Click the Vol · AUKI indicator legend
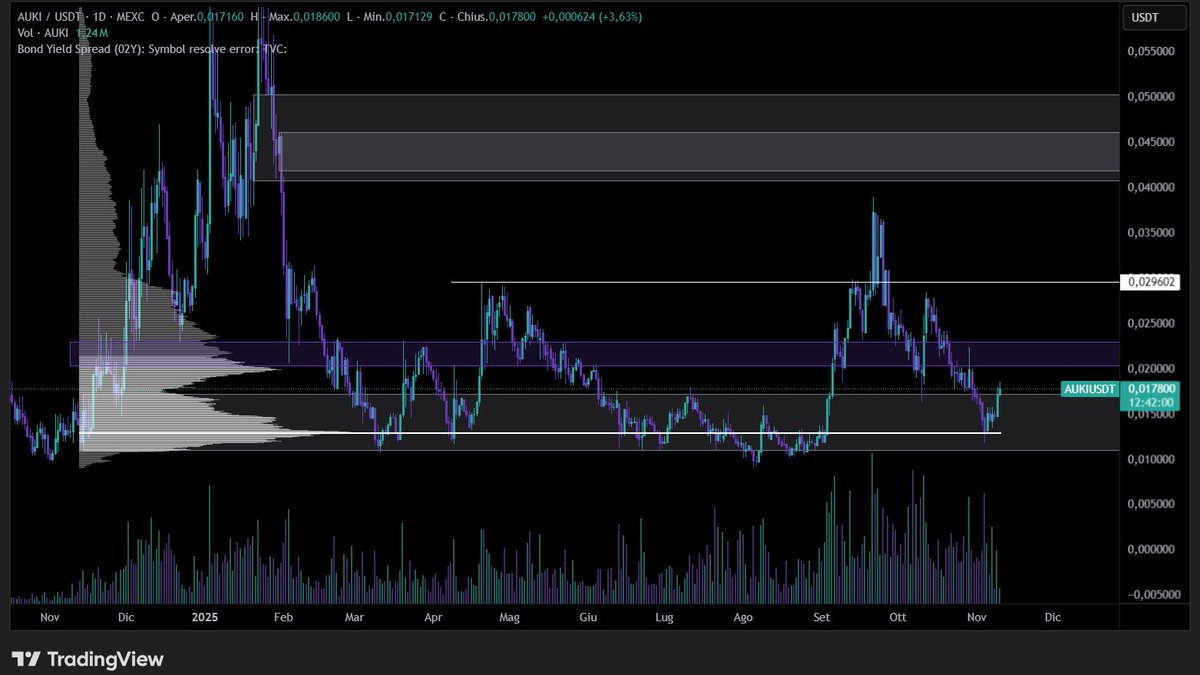Viewport: 1200px width, 675px height. (41, 33)
